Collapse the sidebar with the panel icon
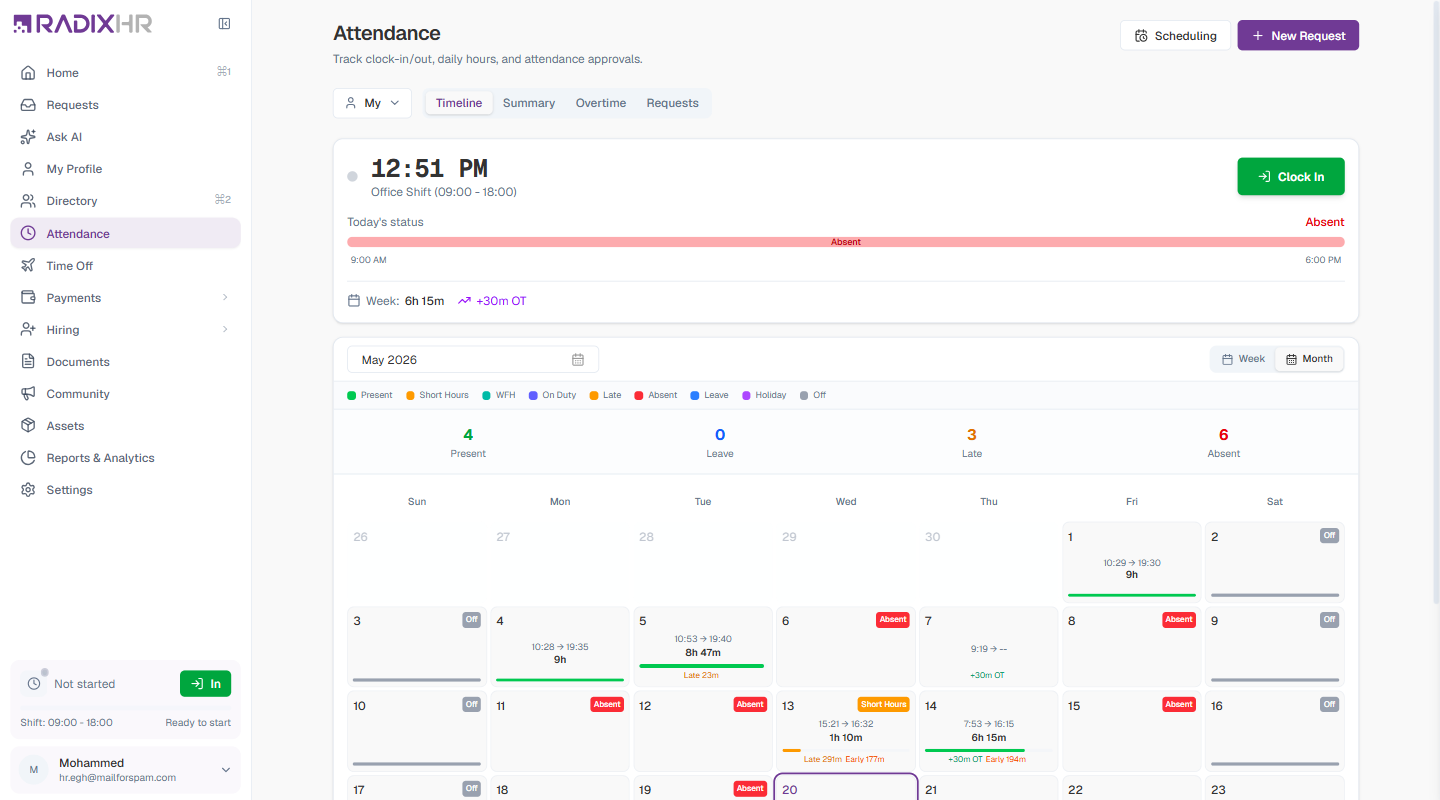This screenshot has width=1440, height=800. point(225,24)
